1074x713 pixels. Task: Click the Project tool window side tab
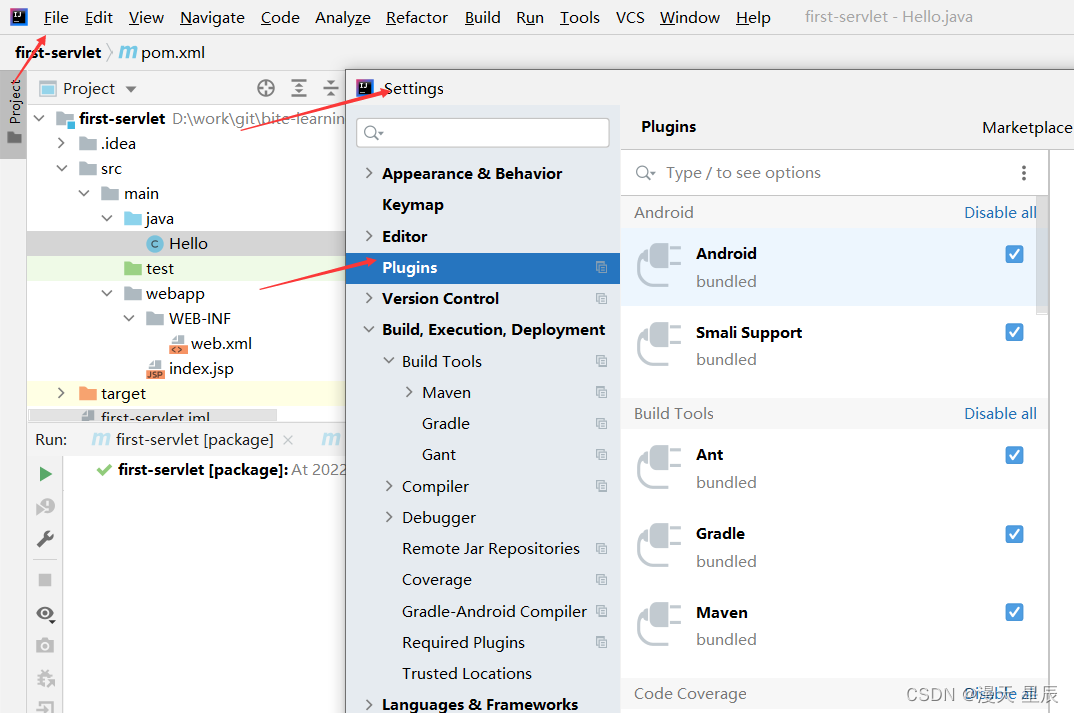point(14,114)
